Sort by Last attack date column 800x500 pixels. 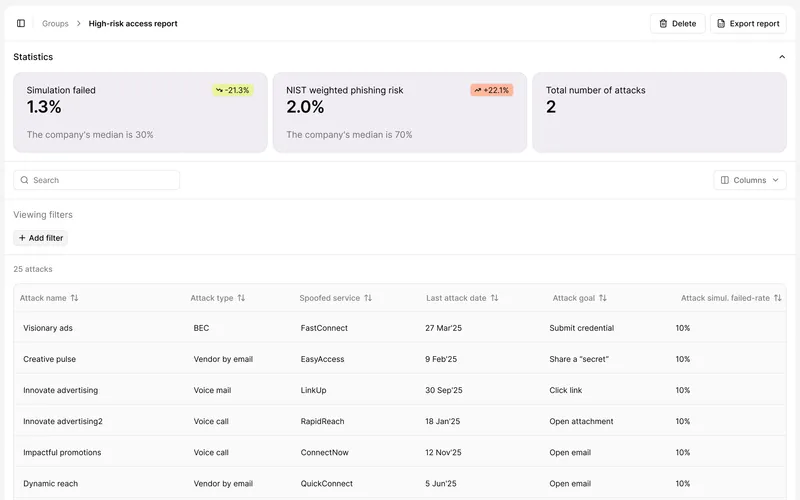point(462,298)
